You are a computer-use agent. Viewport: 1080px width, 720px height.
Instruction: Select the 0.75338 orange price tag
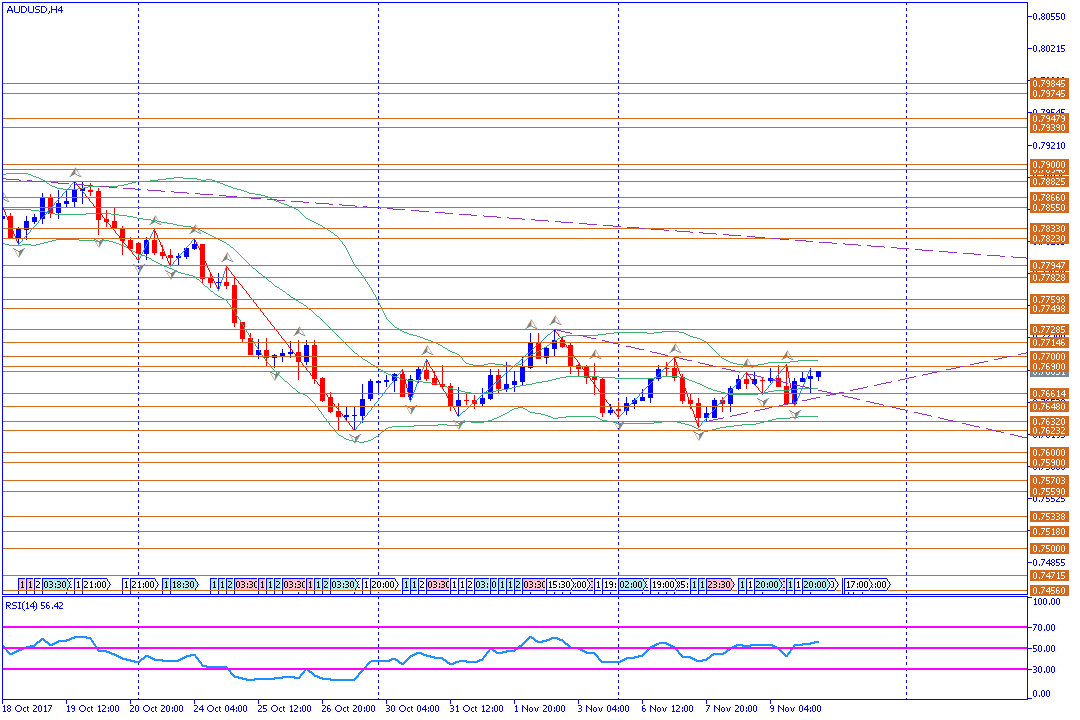pos(1048,516)
